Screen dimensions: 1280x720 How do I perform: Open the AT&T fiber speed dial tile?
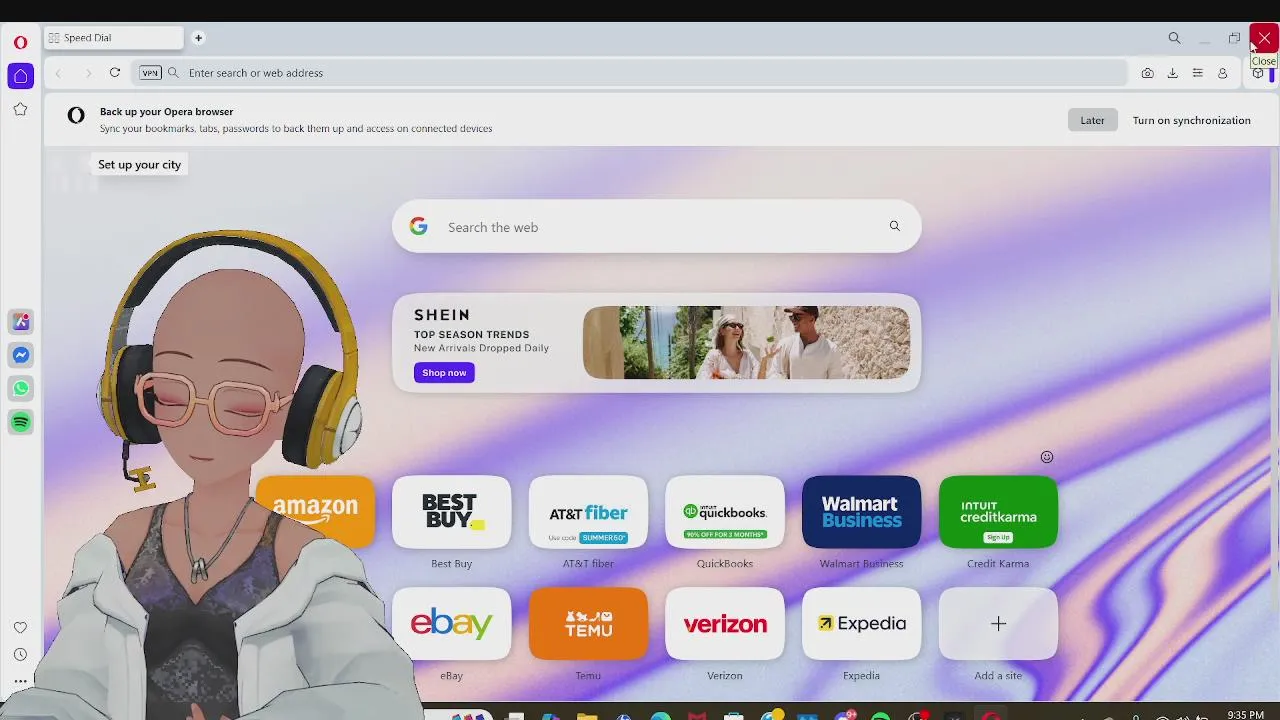588,512
